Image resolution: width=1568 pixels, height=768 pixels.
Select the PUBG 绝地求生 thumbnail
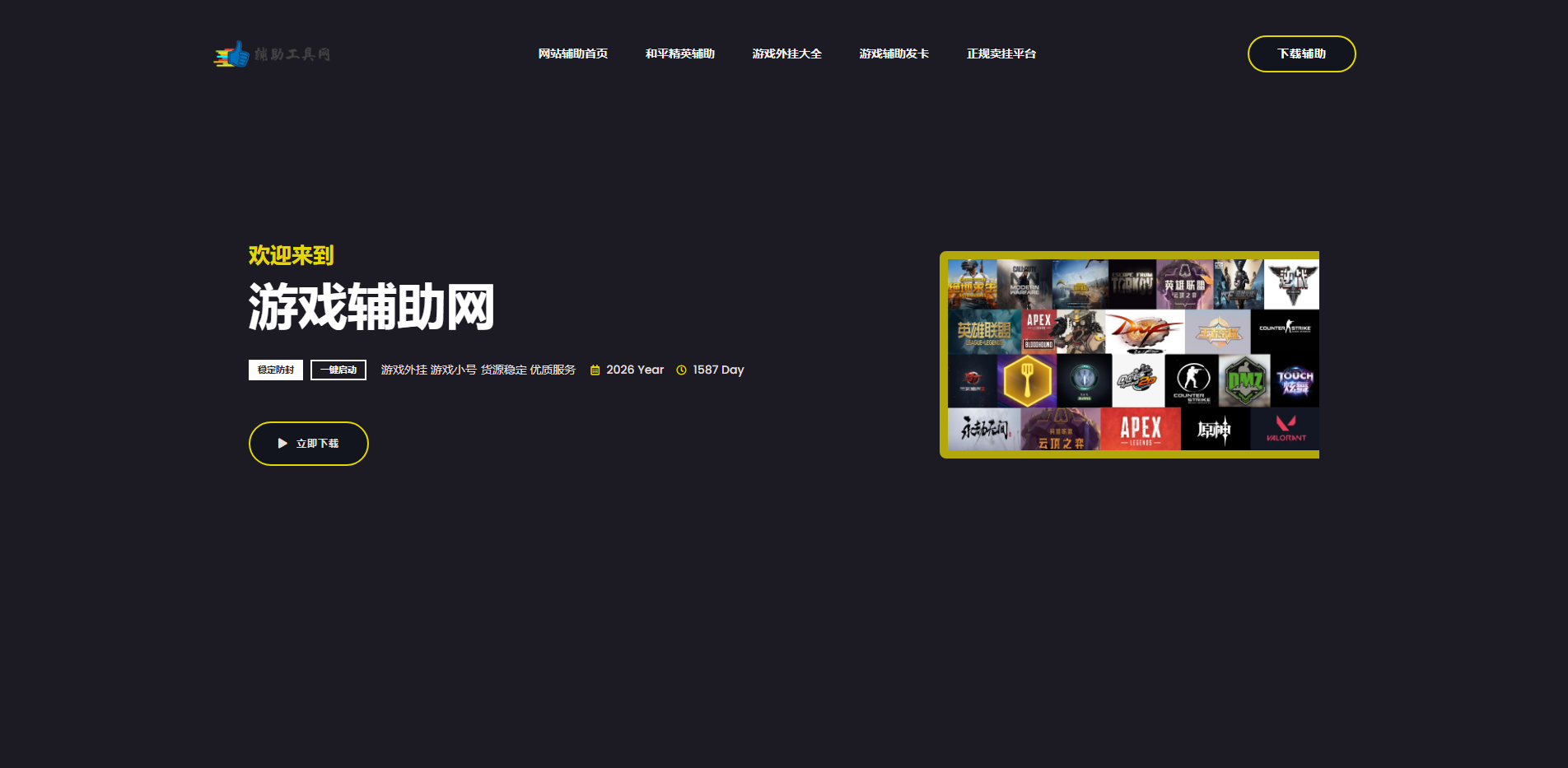tap(972, 284)
